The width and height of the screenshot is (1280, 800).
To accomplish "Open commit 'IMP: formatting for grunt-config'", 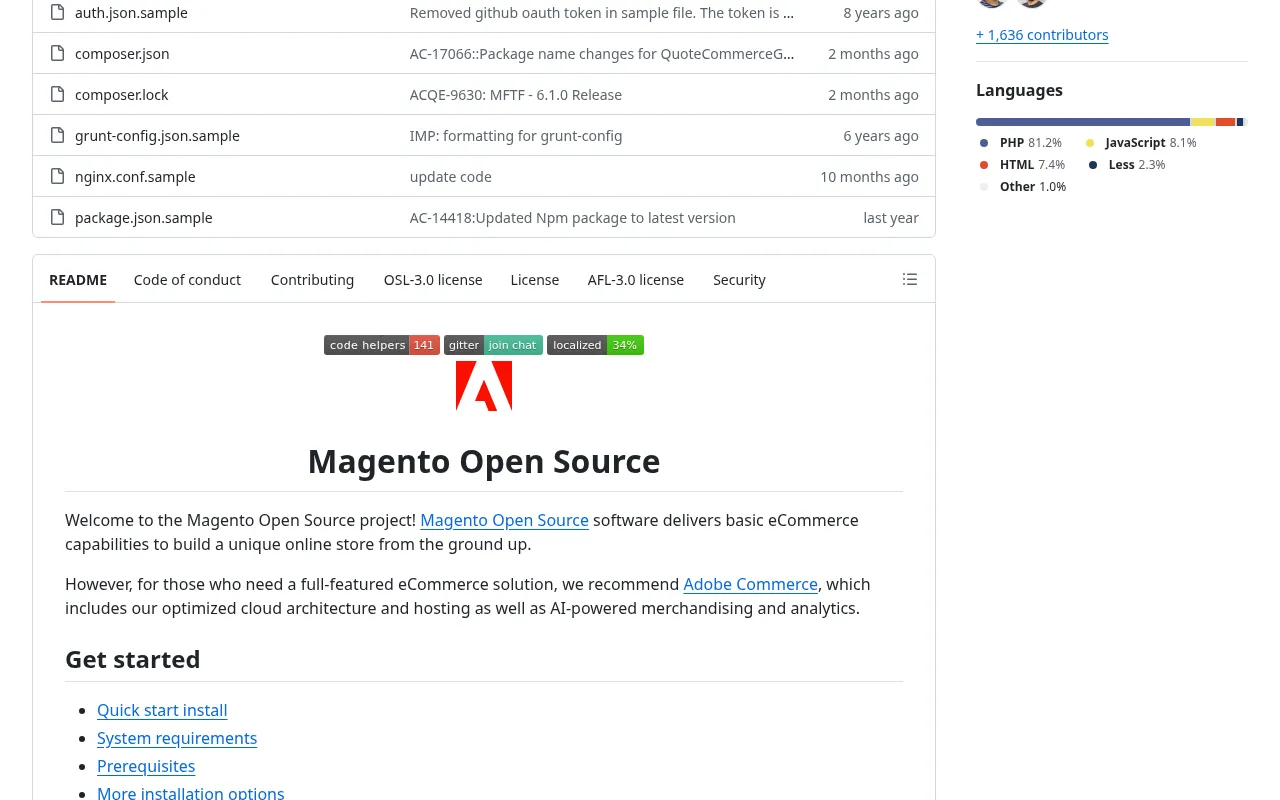I will 516,136.
